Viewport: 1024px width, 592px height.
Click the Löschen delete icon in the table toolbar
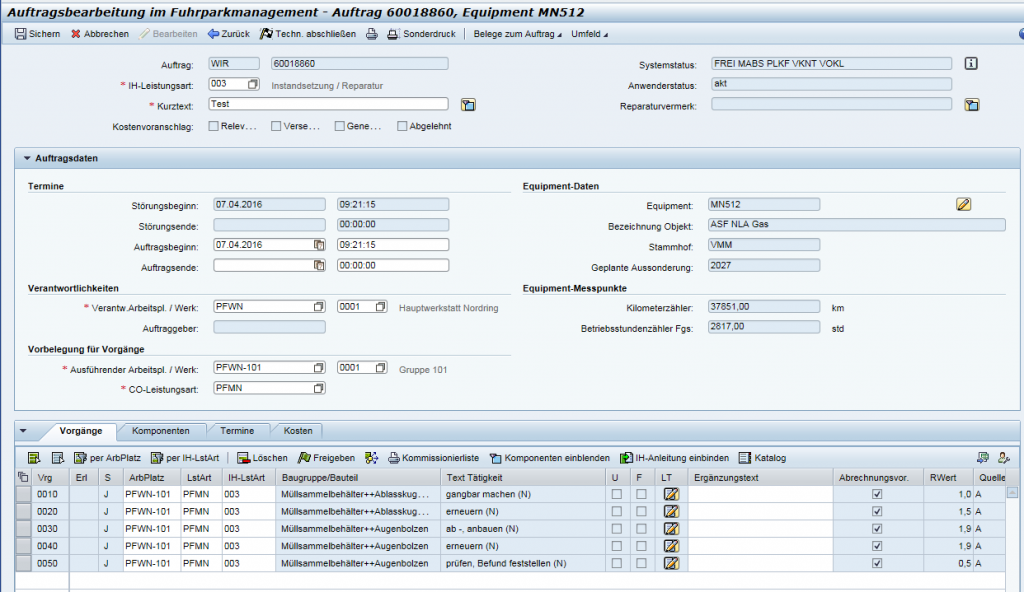243,458
